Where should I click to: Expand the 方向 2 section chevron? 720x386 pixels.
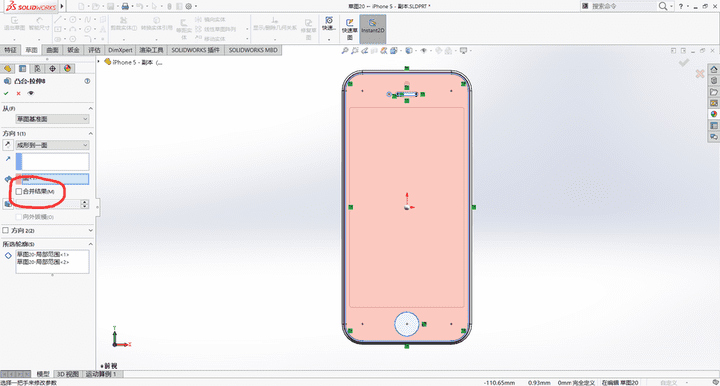click(x=90, y=230)
